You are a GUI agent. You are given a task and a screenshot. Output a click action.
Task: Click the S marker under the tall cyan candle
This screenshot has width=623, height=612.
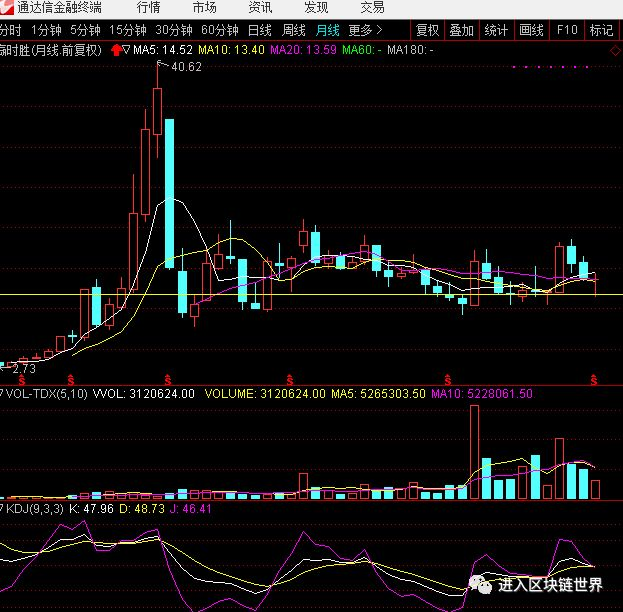coord(168,380)
